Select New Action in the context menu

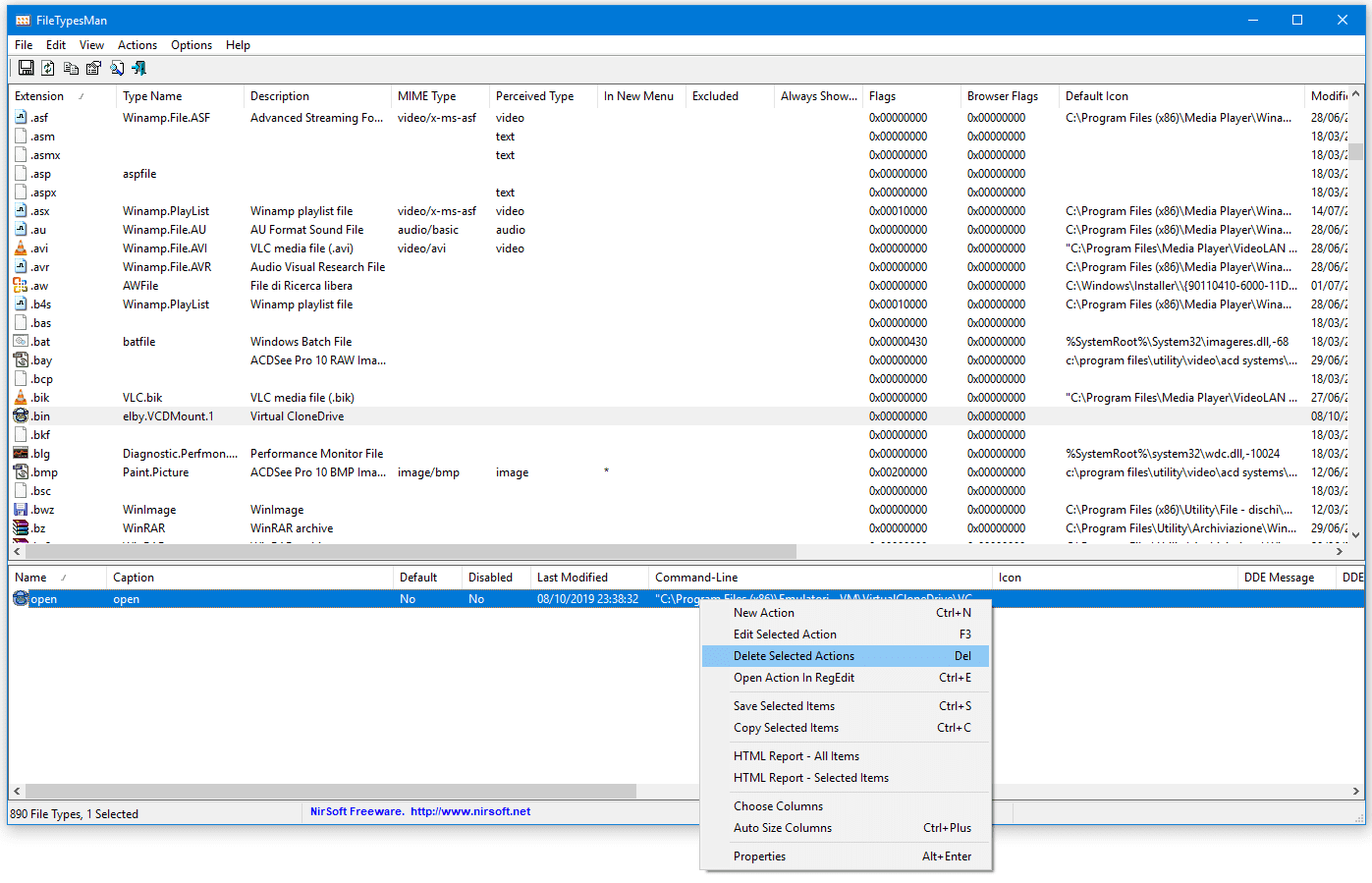tap(764, 613)
